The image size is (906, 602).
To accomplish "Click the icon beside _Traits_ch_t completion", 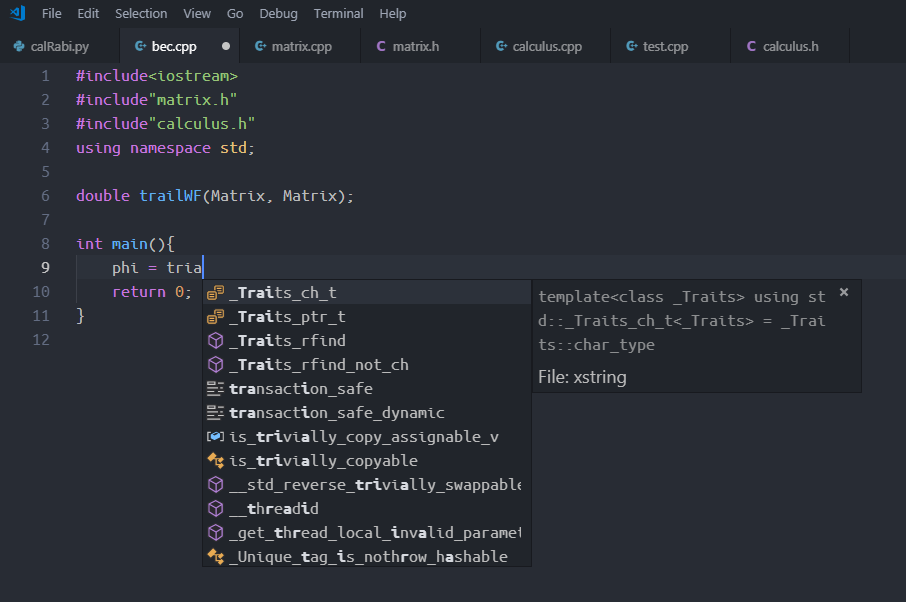I will tap(216, 292).
